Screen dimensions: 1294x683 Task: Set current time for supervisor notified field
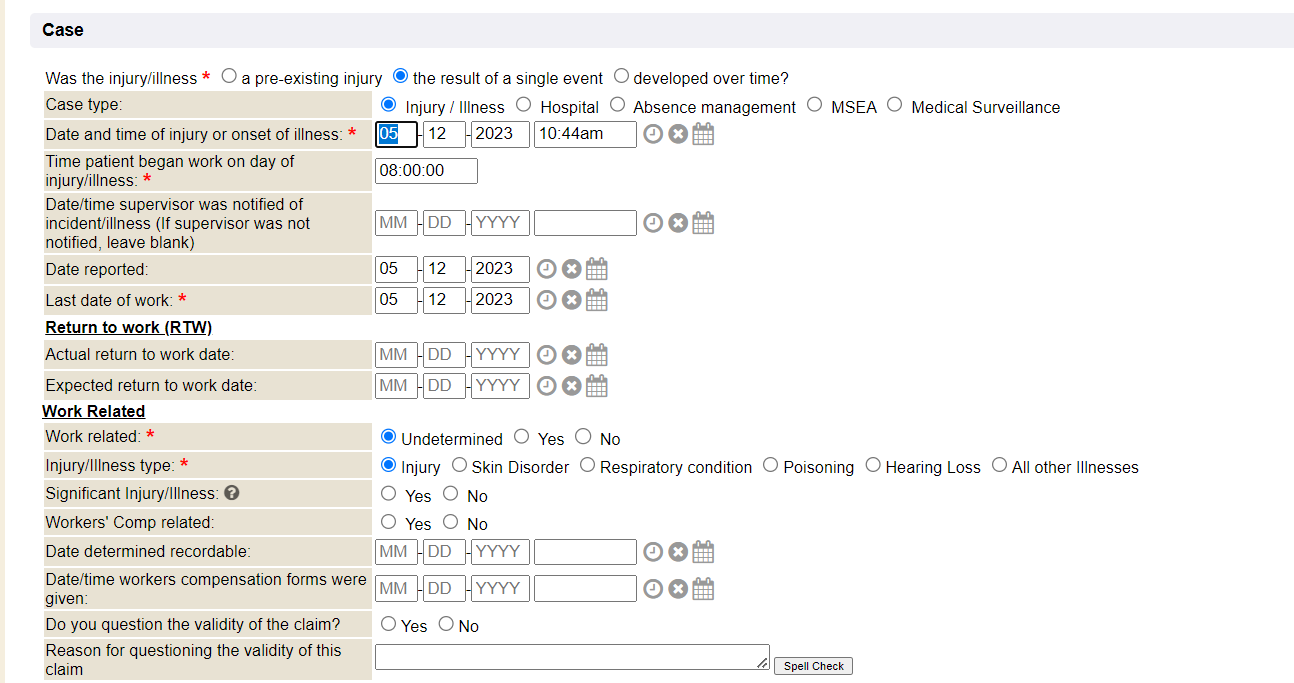coord(653,223)
